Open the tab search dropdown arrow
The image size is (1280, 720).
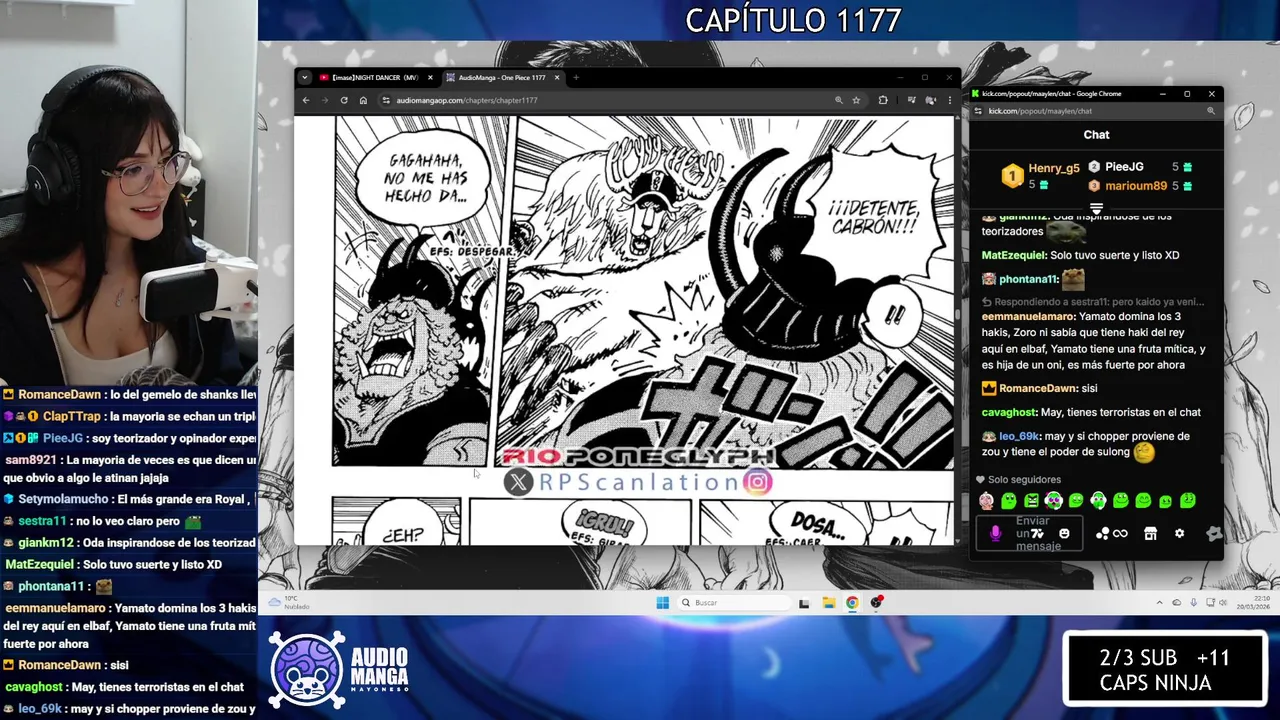[x=305, y=77]
